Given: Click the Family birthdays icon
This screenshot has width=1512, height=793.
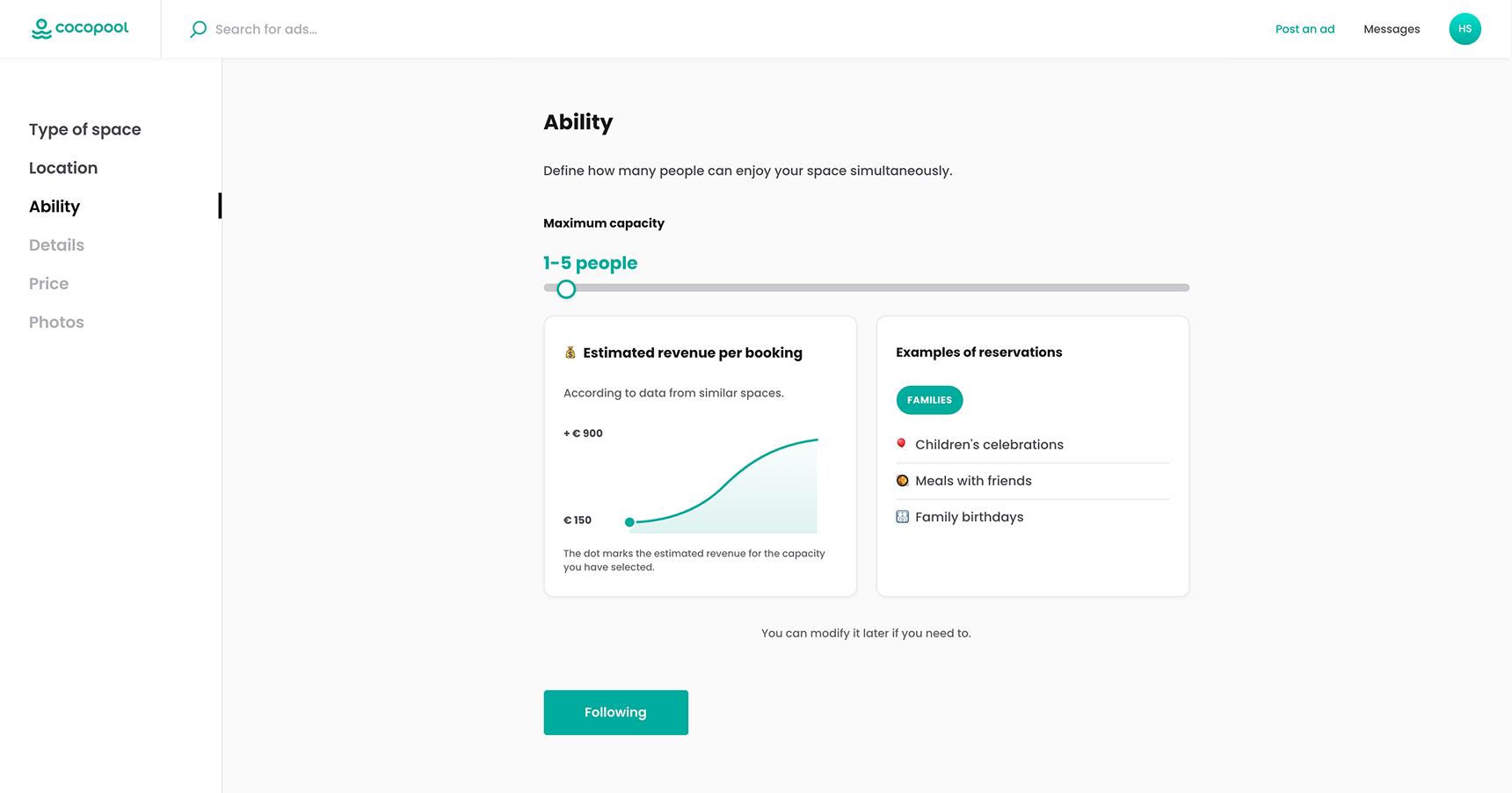Looking at the screenshot, I should (902, 517).
